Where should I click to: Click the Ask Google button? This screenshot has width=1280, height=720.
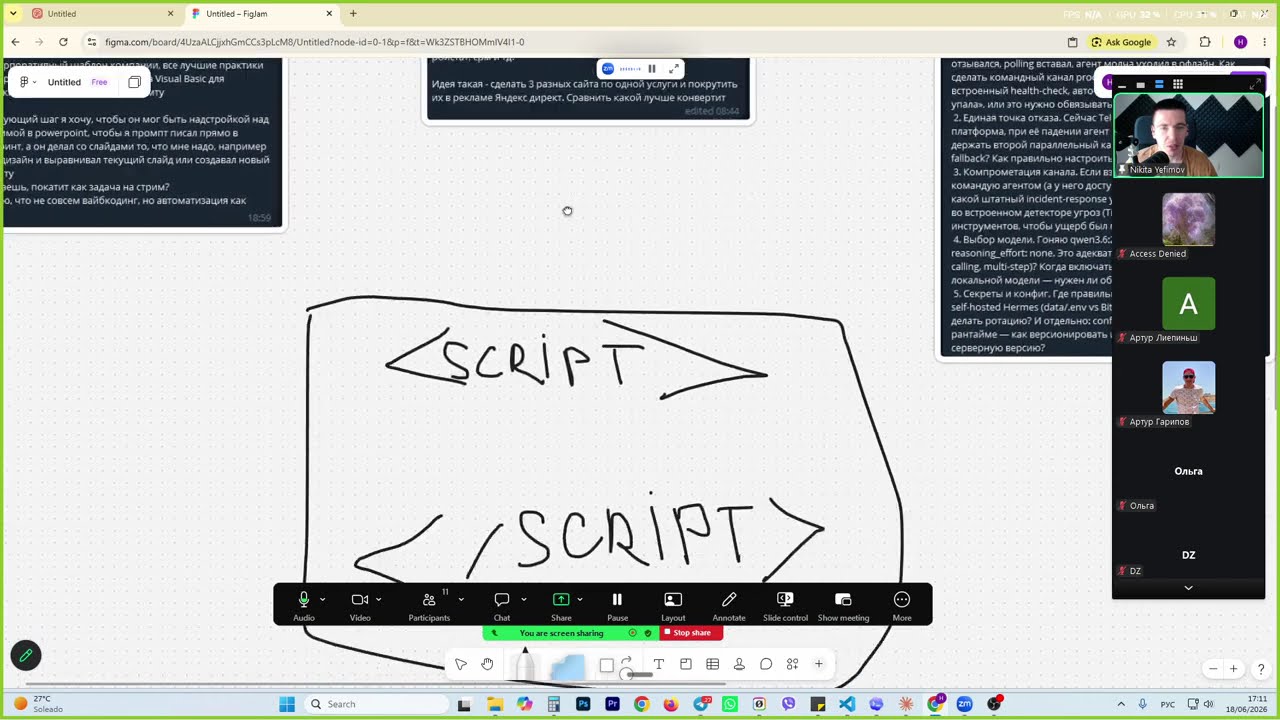[1121, 42]
